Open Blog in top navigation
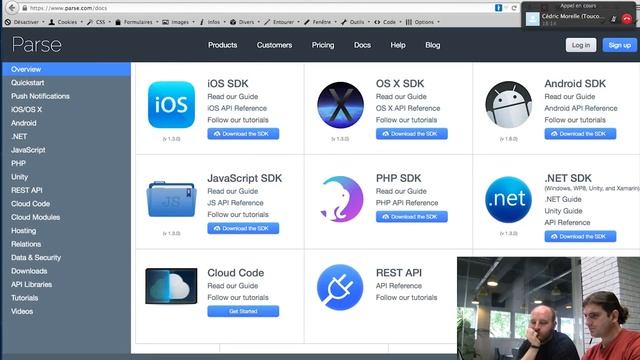This screenshot has width=640, height=360. (x=433, y=45)
